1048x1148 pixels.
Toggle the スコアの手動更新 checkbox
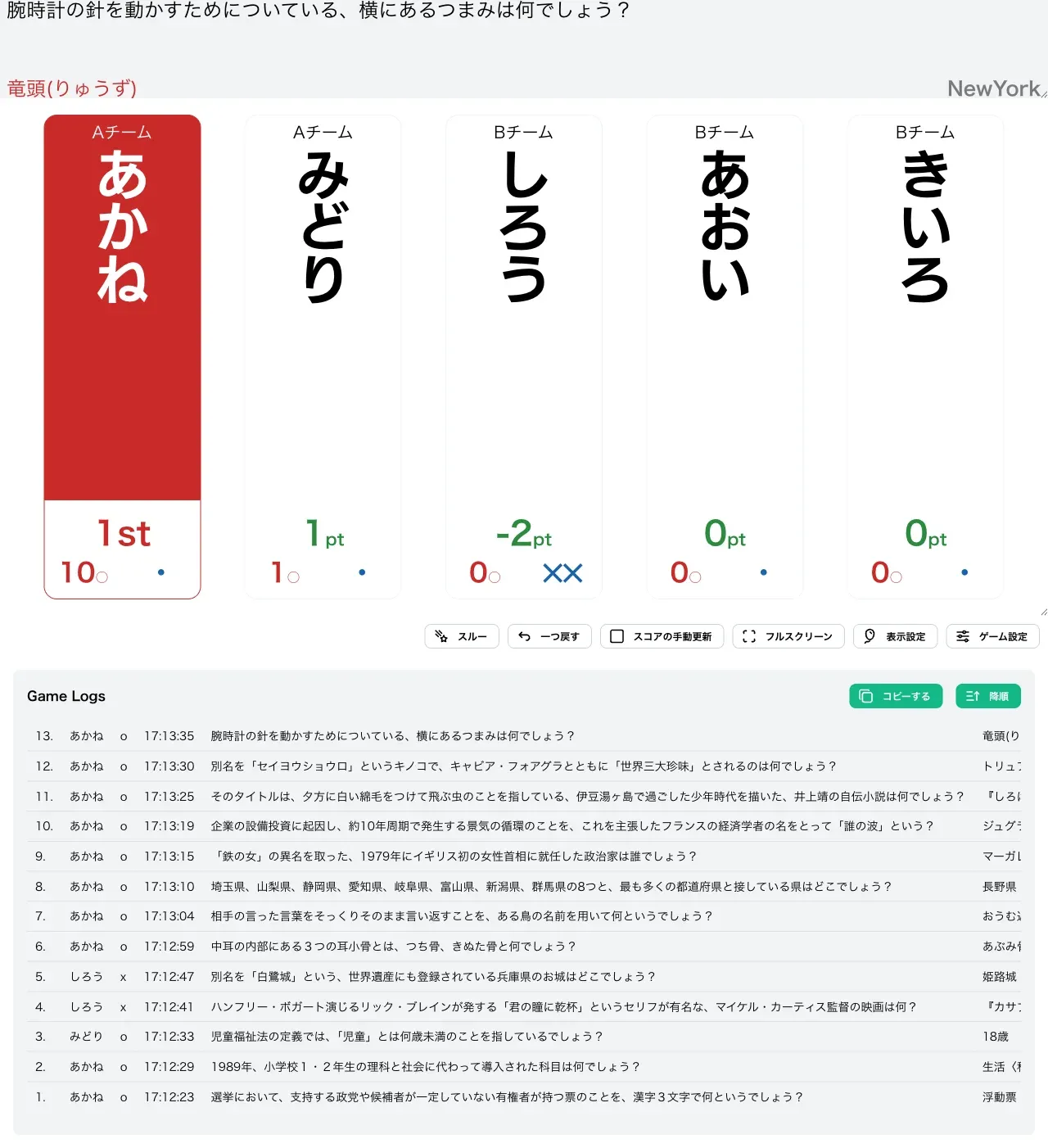tap(662, 636)
